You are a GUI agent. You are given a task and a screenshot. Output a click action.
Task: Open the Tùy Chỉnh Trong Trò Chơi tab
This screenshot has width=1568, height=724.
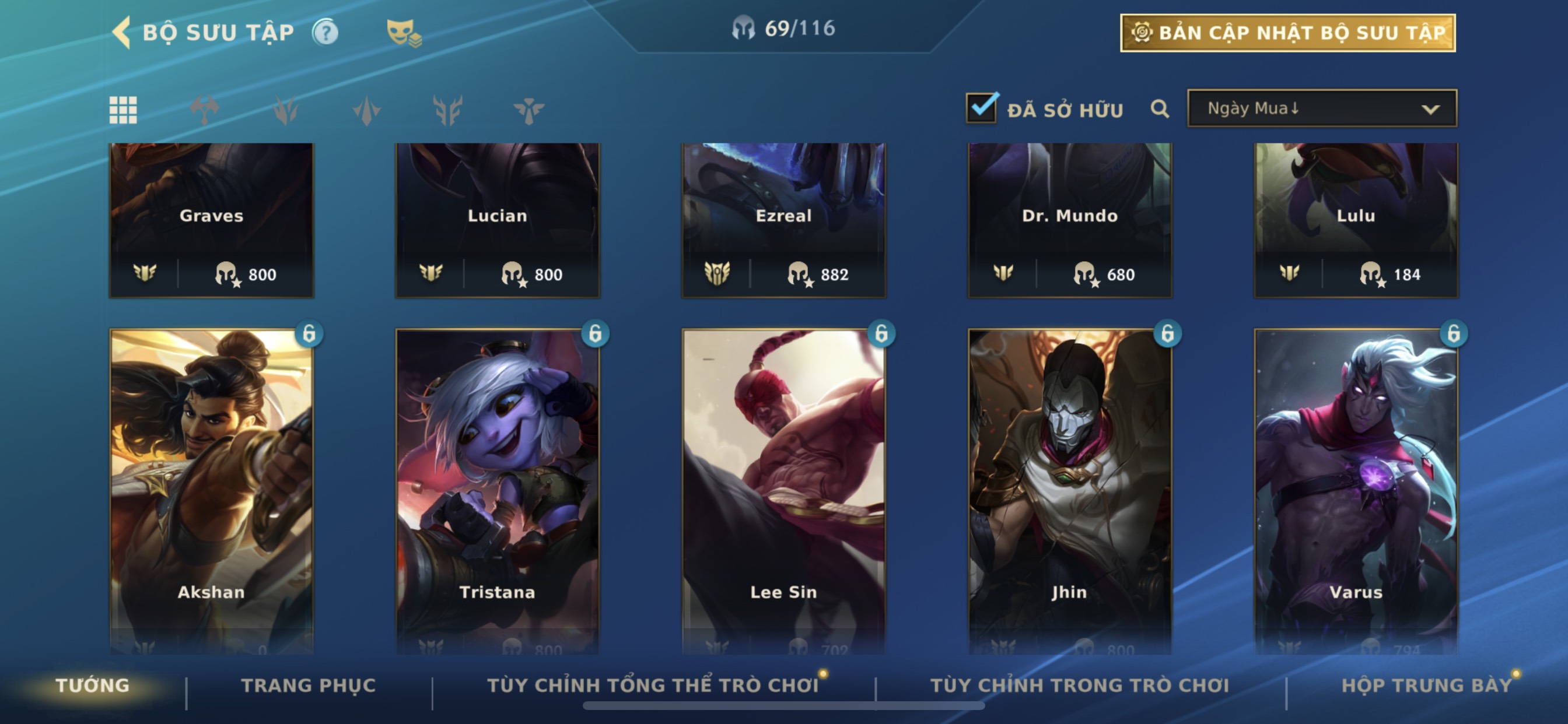(1079, 685)
